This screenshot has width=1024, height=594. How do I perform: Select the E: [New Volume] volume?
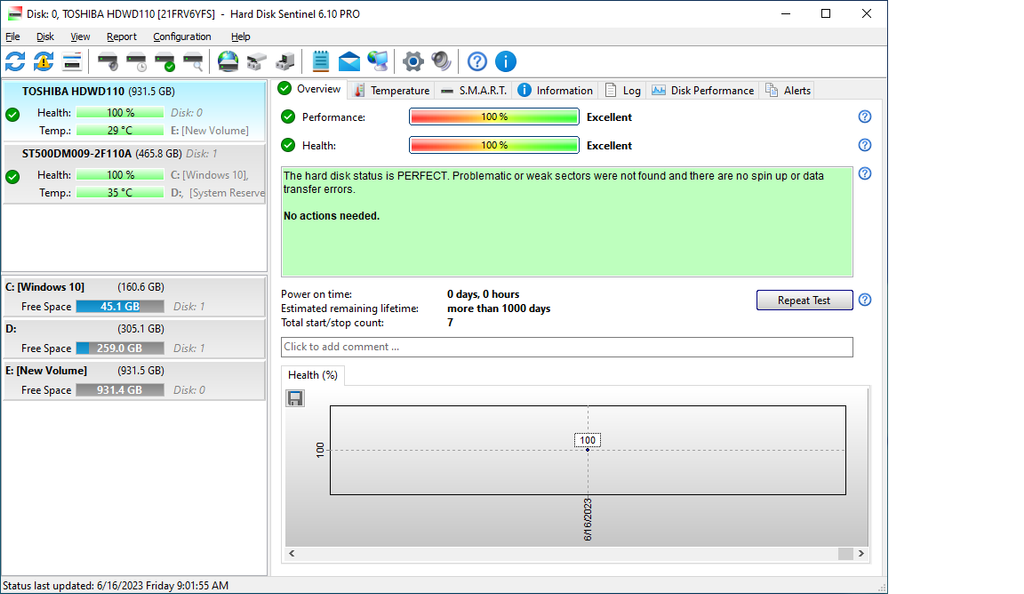pyautogui.click(x=135, y=381)
